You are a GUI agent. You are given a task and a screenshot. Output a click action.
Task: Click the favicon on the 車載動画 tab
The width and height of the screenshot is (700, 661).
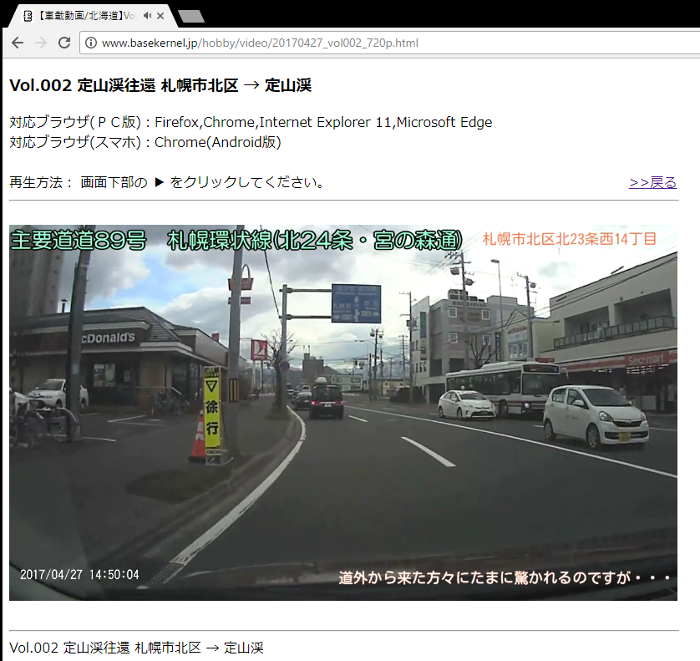pos(28,16)
